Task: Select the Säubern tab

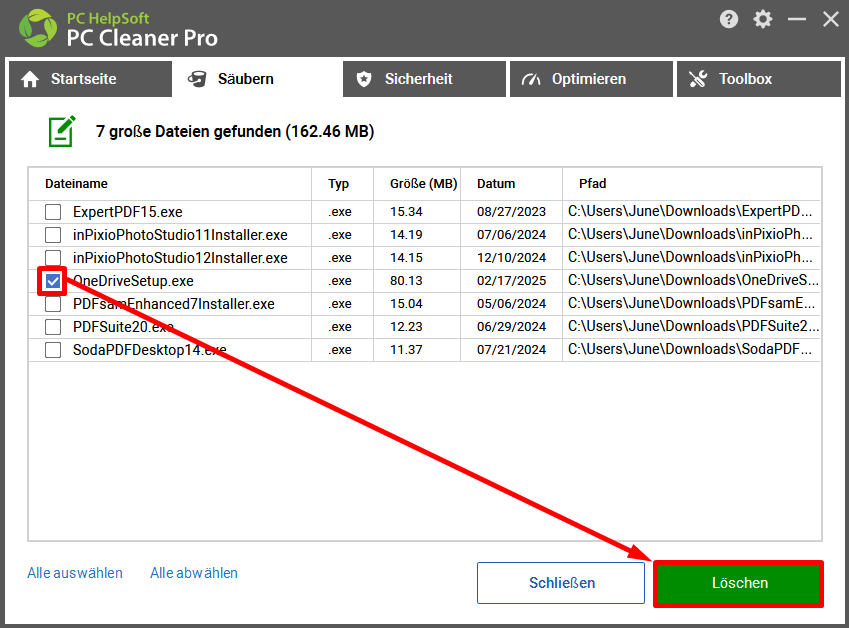Action: point(257,79)
